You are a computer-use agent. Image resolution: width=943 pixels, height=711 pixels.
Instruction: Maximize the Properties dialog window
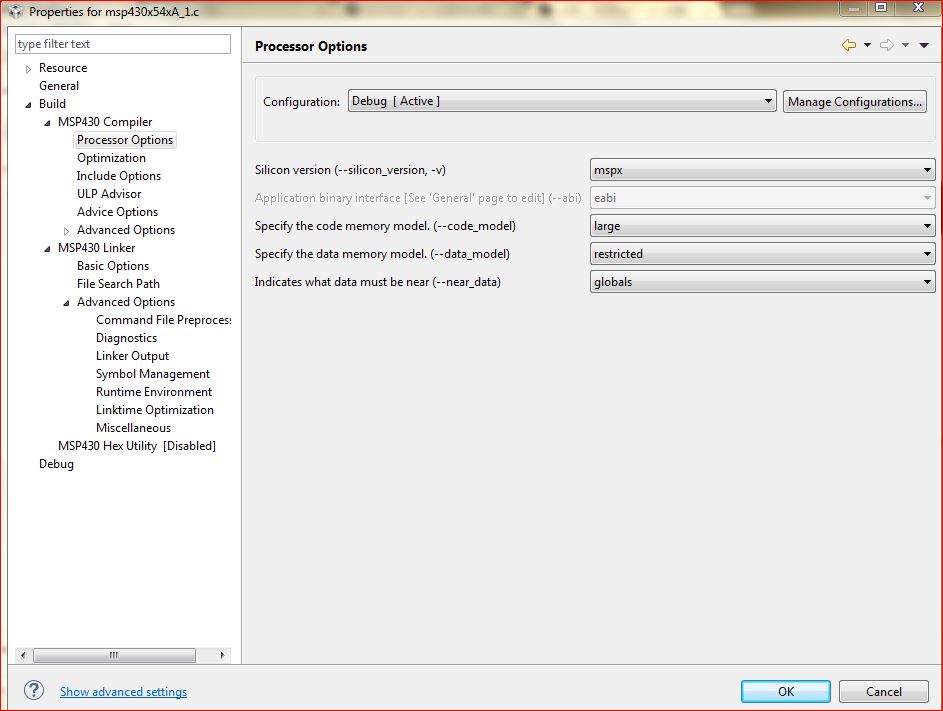[881, 7]
